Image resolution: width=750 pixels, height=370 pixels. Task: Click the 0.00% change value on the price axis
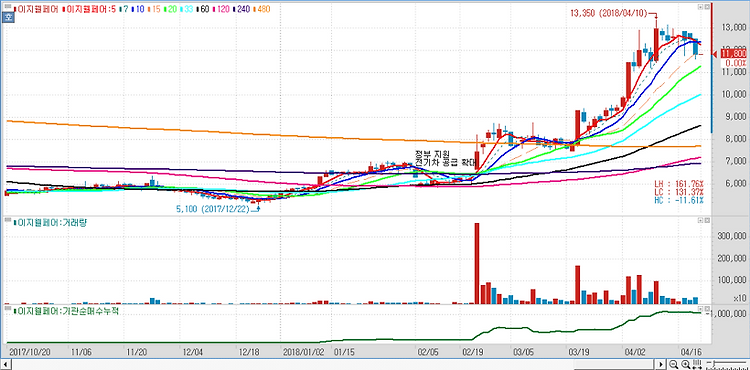click(x=735, y=63)
